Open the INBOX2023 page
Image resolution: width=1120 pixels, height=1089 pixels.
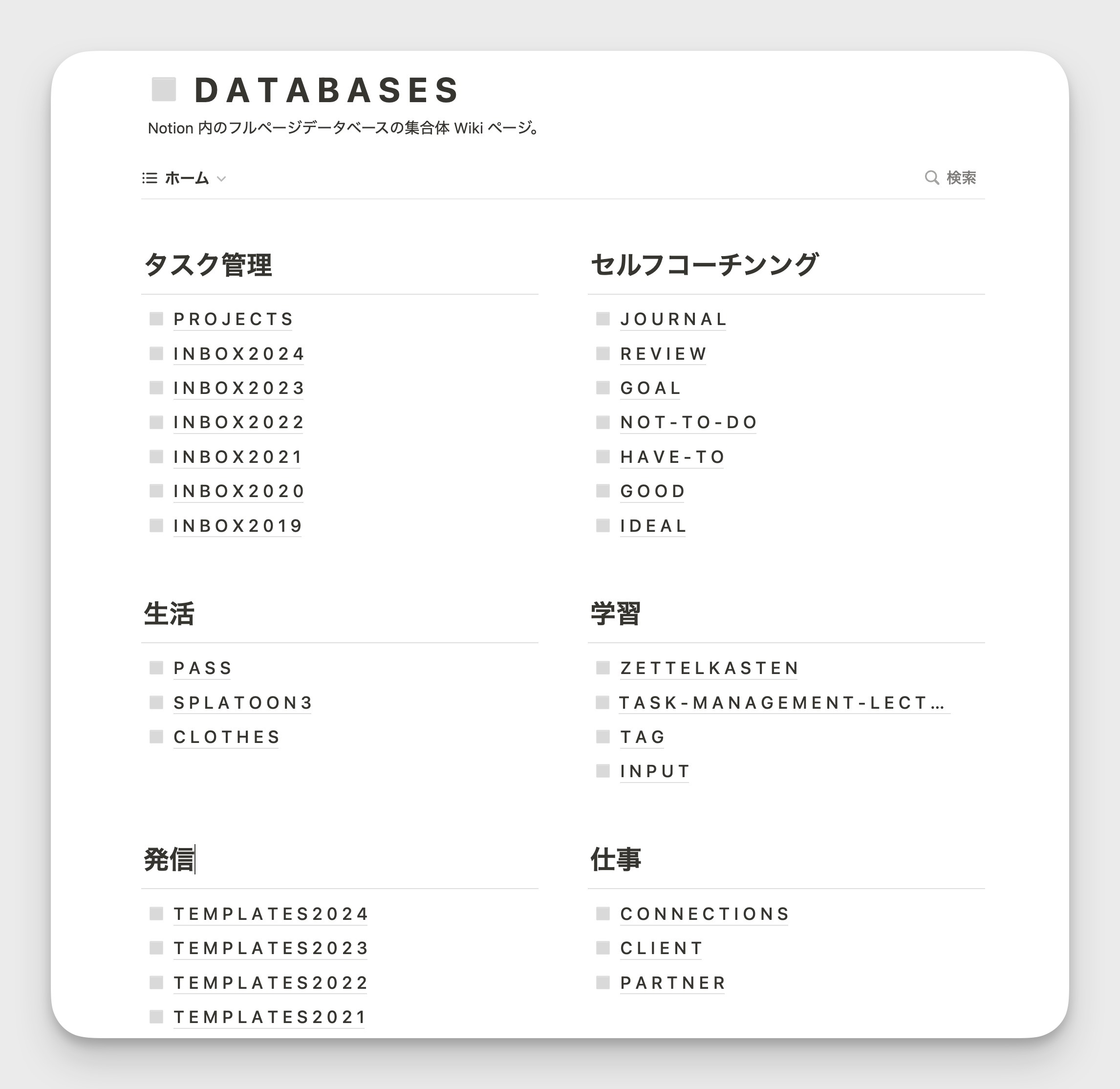(x=238, y=388)
